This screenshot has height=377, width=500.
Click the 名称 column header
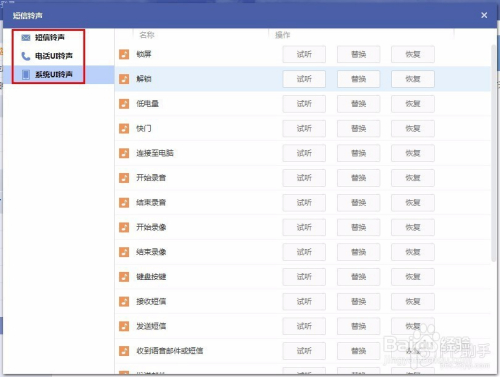point(147,35)
